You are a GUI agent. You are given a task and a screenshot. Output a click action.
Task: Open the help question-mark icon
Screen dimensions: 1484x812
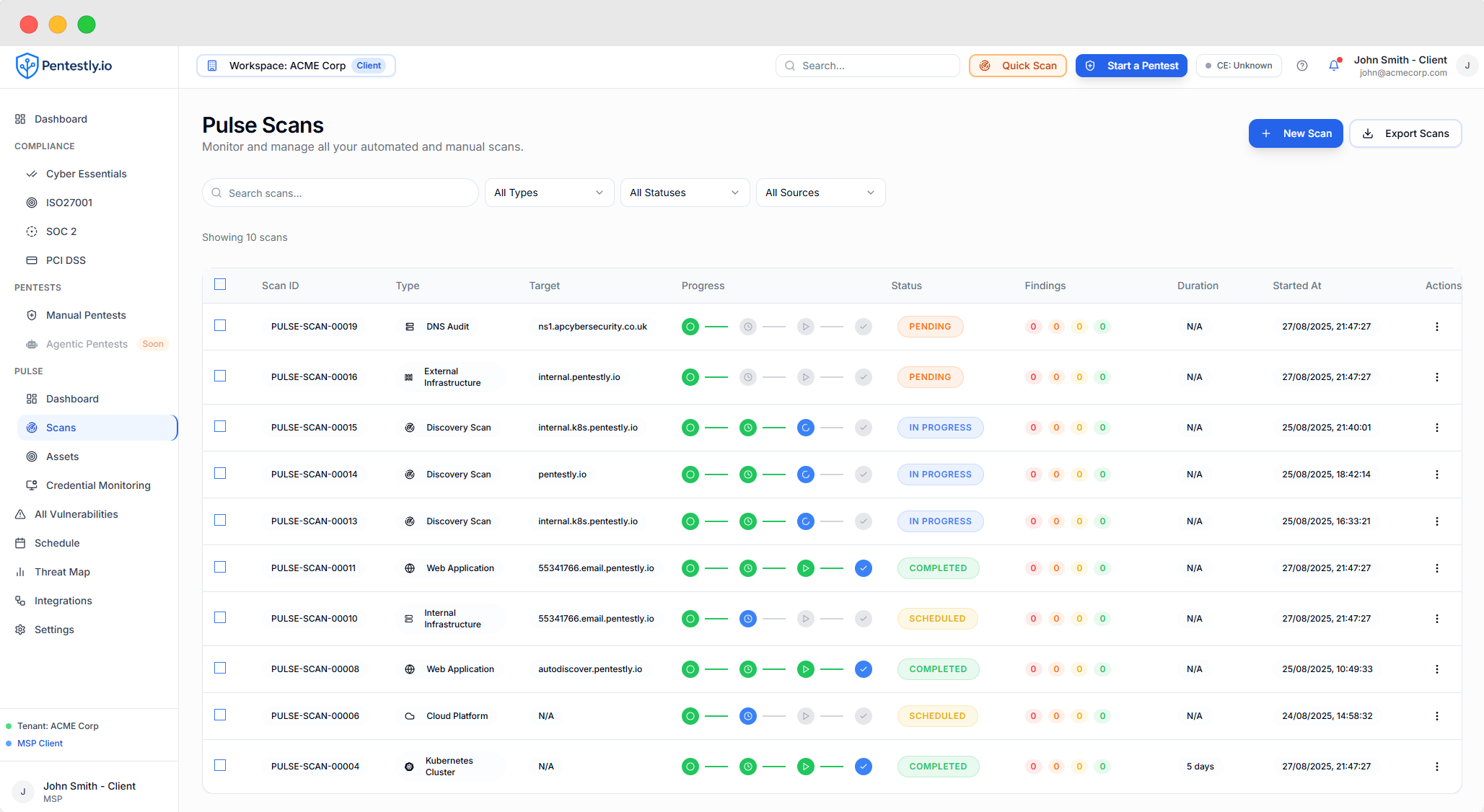[x=1302, y=66]
